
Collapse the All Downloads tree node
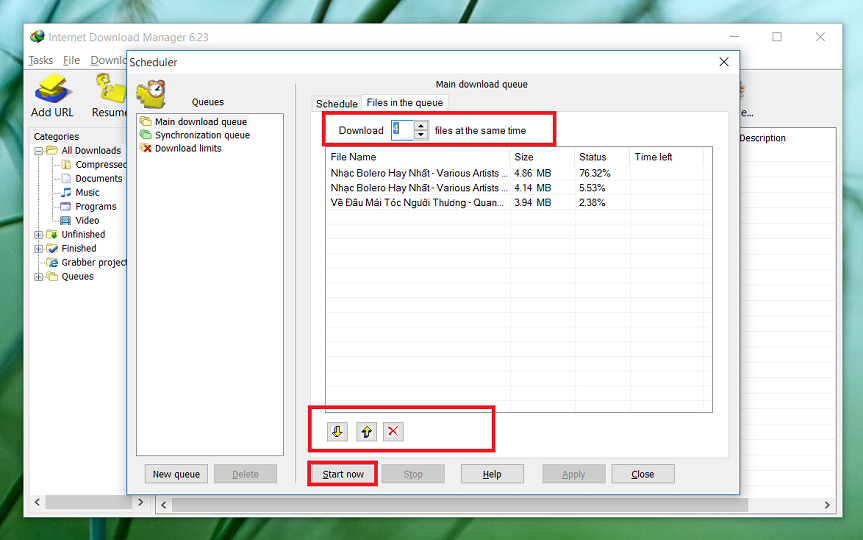(39, 151)
